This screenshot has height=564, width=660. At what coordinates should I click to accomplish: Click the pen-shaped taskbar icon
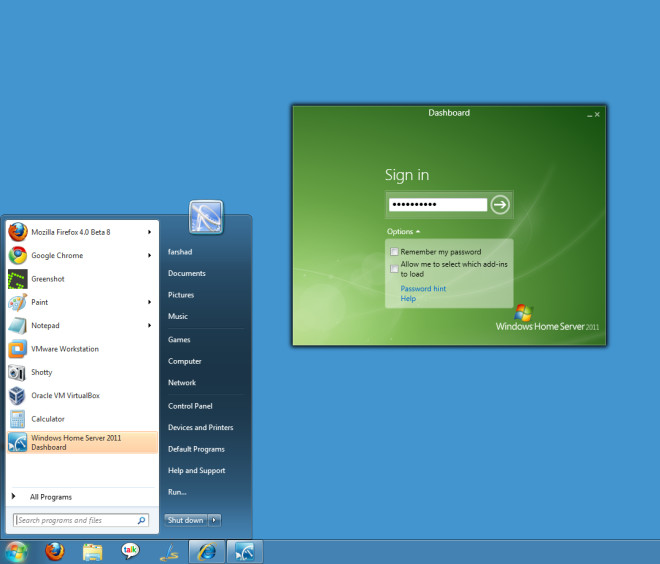point(169,552)
